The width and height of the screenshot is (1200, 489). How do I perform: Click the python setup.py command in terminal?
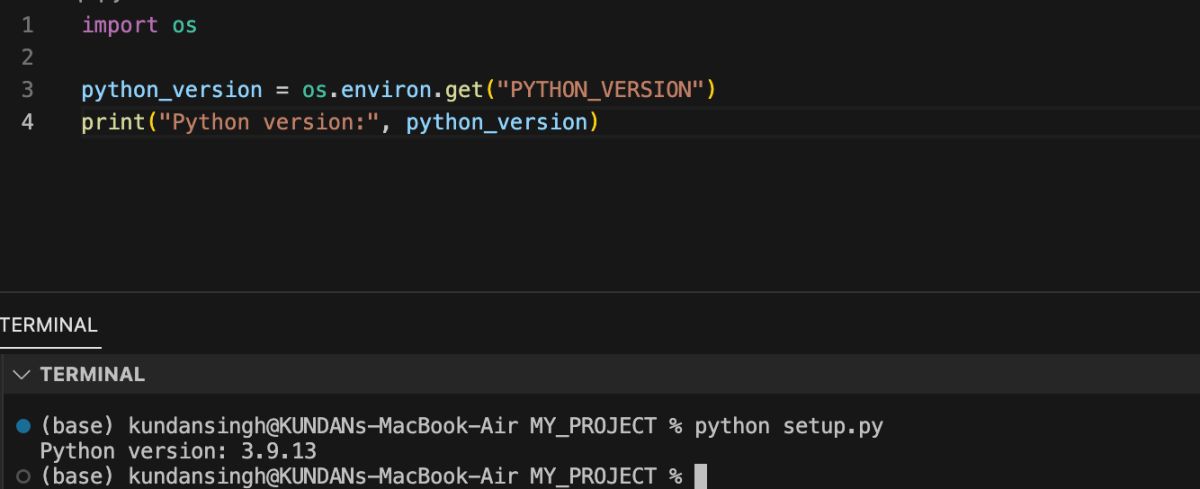(789, 426)
